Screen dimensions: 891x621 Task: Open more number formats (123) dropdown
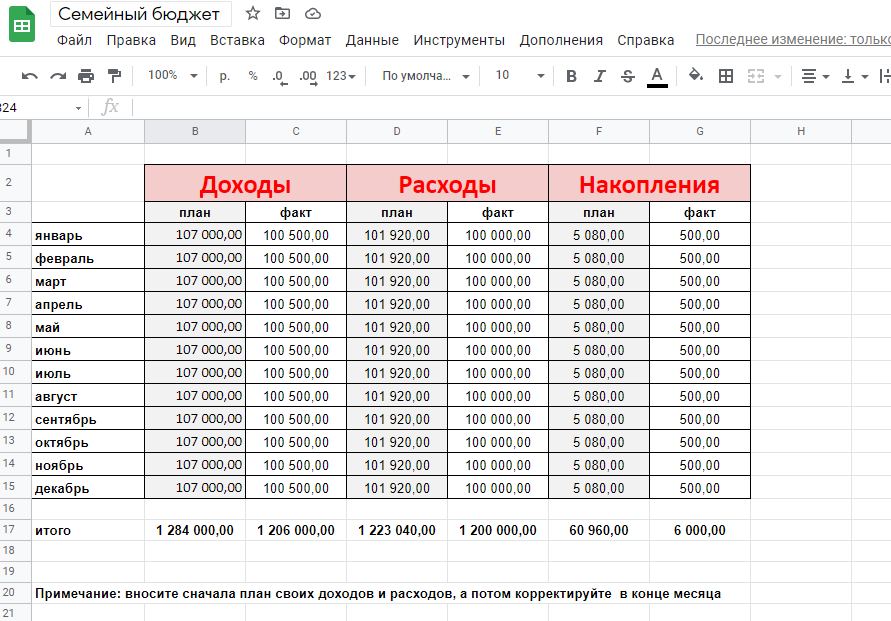click(x=340, y=76)
